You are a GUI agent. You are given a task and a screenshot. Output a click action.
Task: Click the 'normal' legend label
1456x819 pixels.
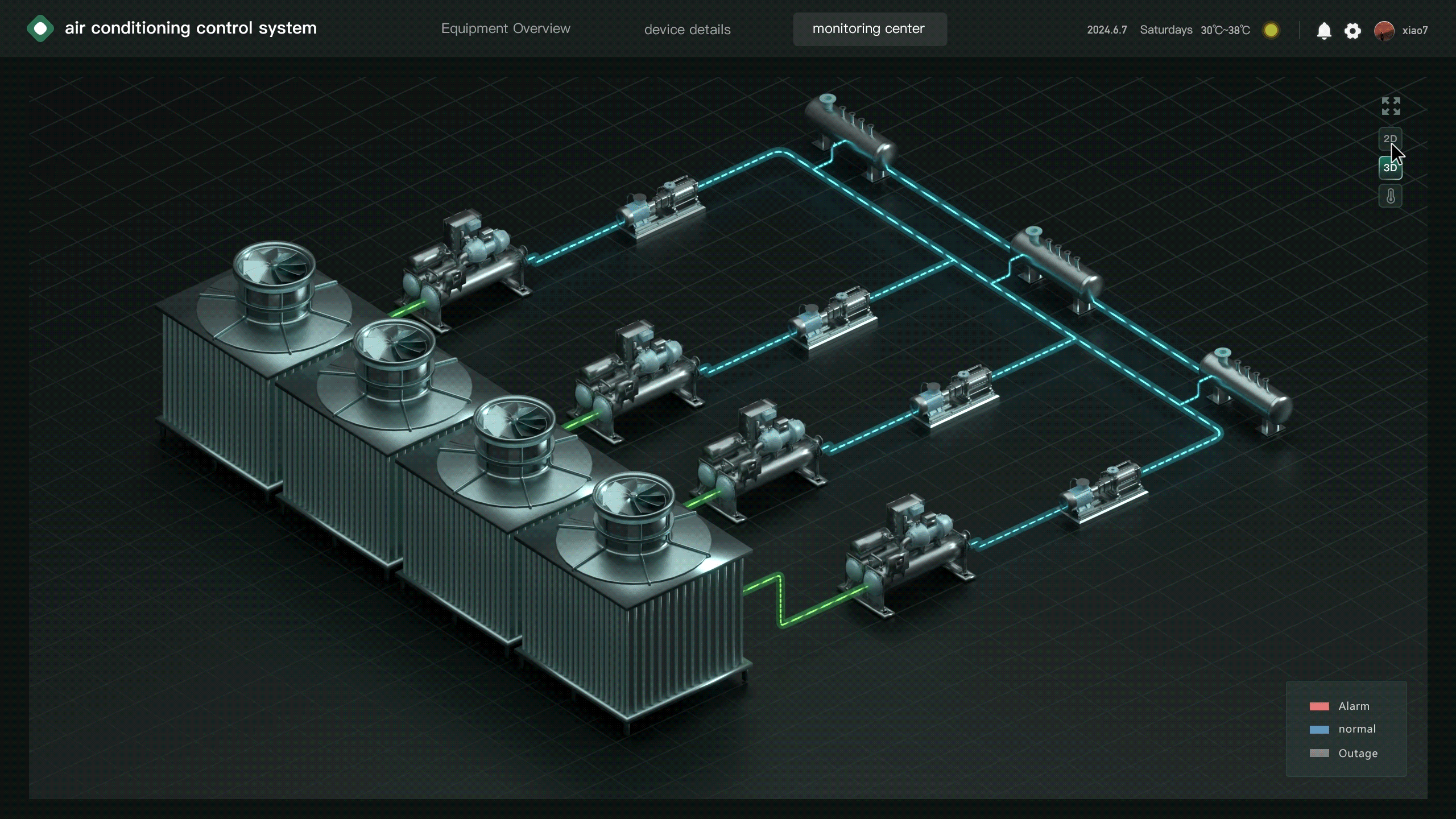(1357, 729)
